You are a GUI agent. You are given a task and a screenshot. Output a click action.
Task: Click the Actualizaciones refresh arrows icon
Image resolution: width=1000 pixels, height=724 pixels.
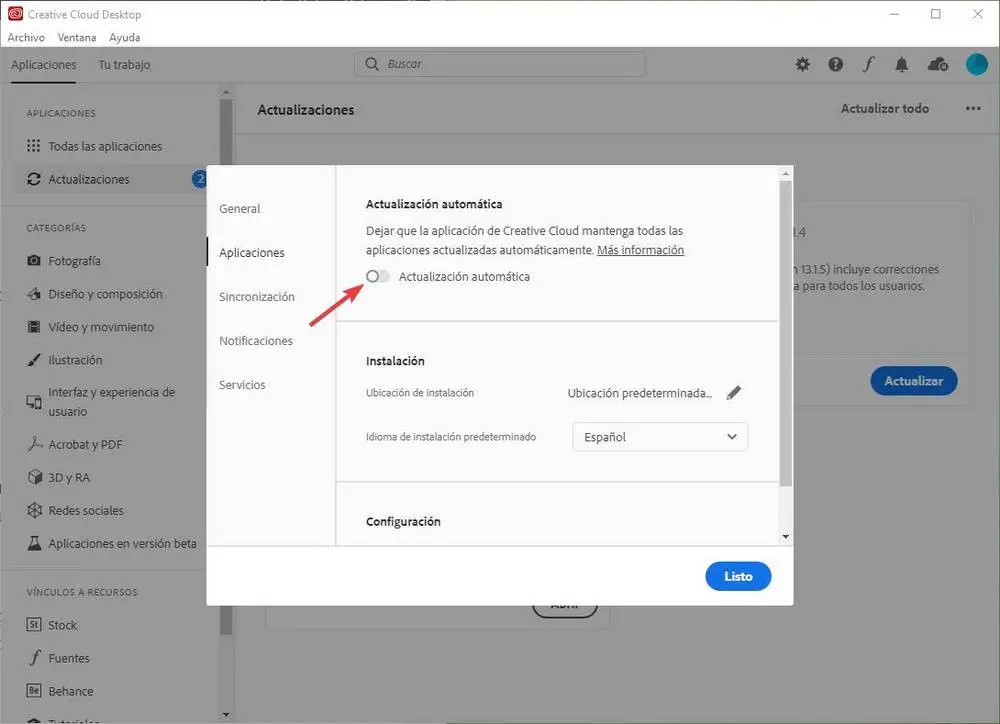[34, 179]
